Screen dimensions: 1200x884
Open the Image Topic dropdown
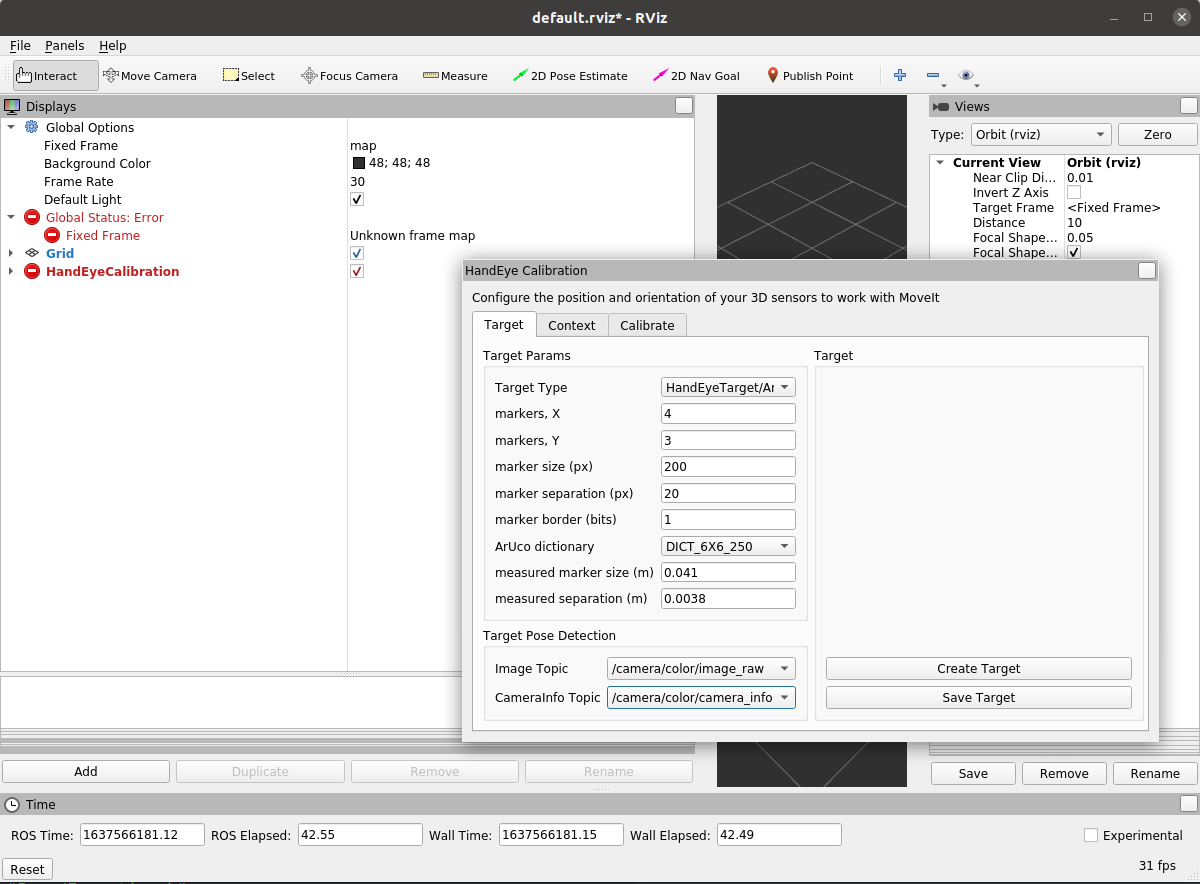point(701,668)
